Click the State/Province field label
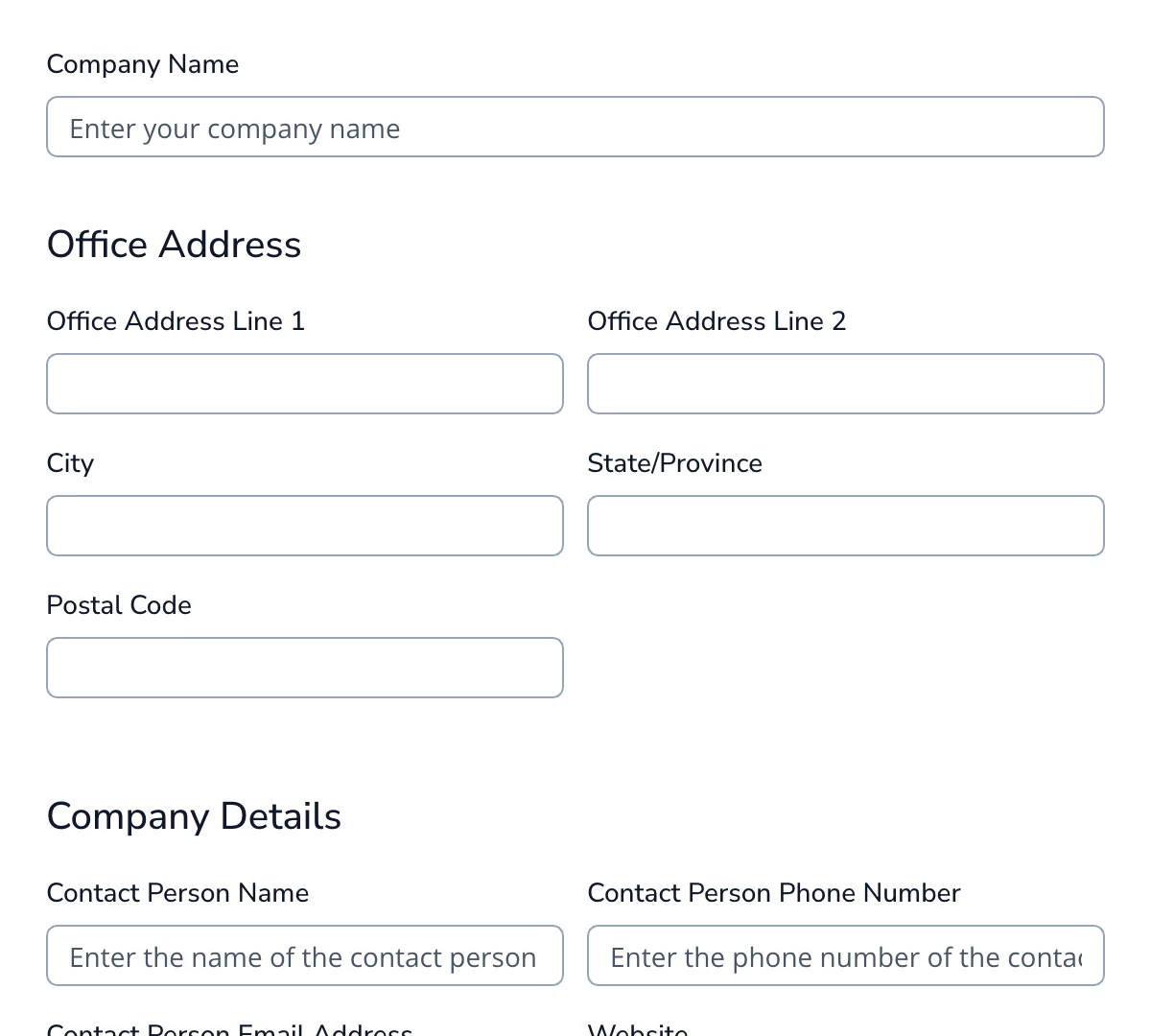The height and width of the screenshot is (1036, 1151). pyautogui.click(x=674, y=463)
